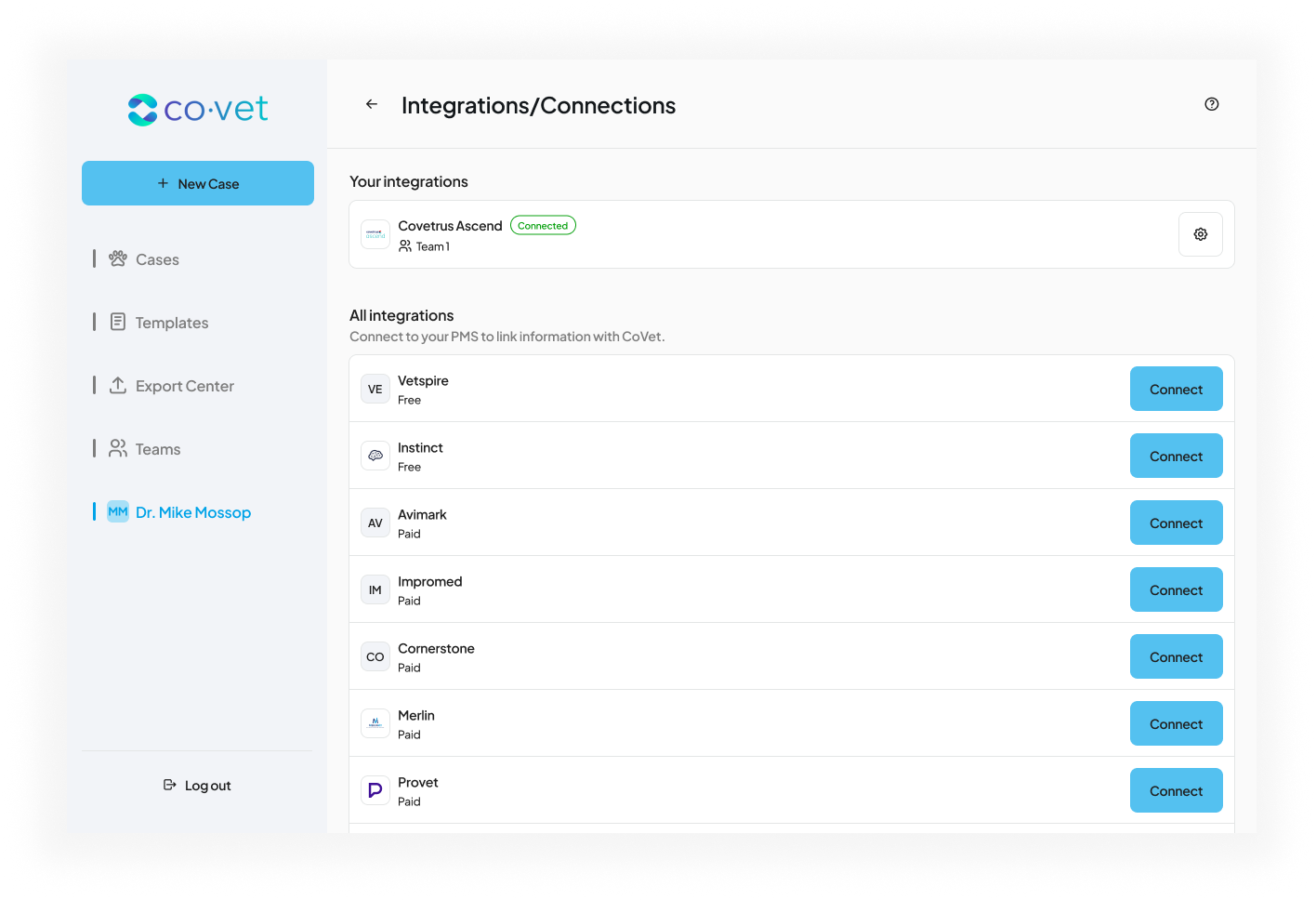The height and width of the screenshot is (900, 1316).
Task: Click Paid label under Merlin
Action: coord(409,735)
